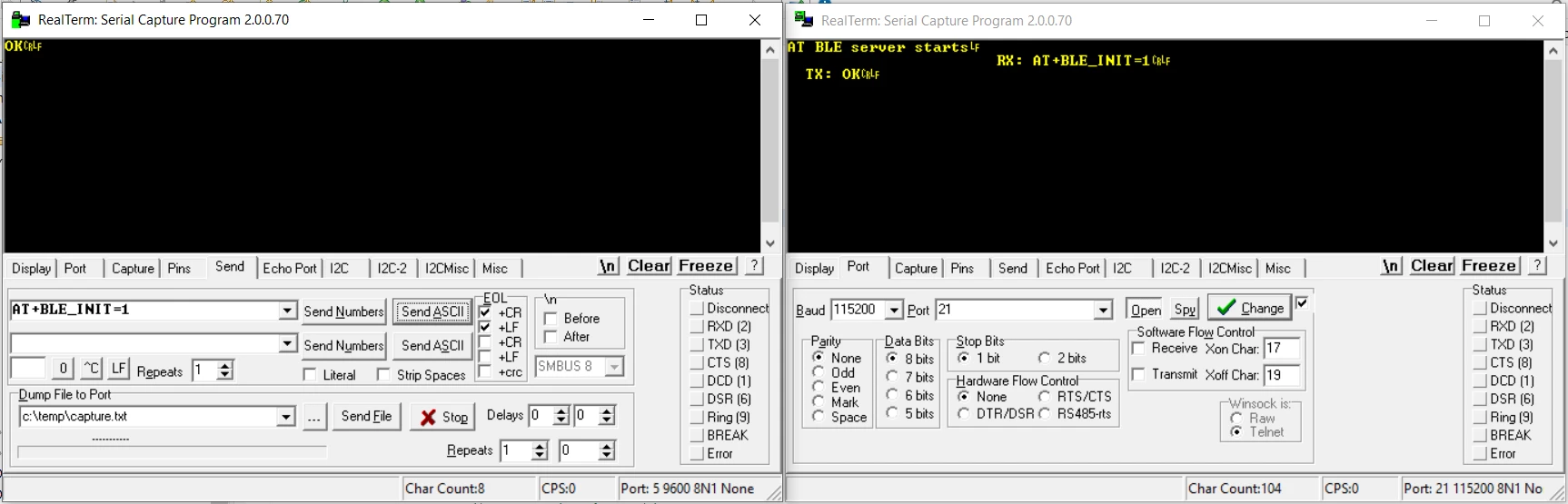This screenshot has width=1568, height=504.
Task: Click the '0' send button in left window
Action: (63, 368)
